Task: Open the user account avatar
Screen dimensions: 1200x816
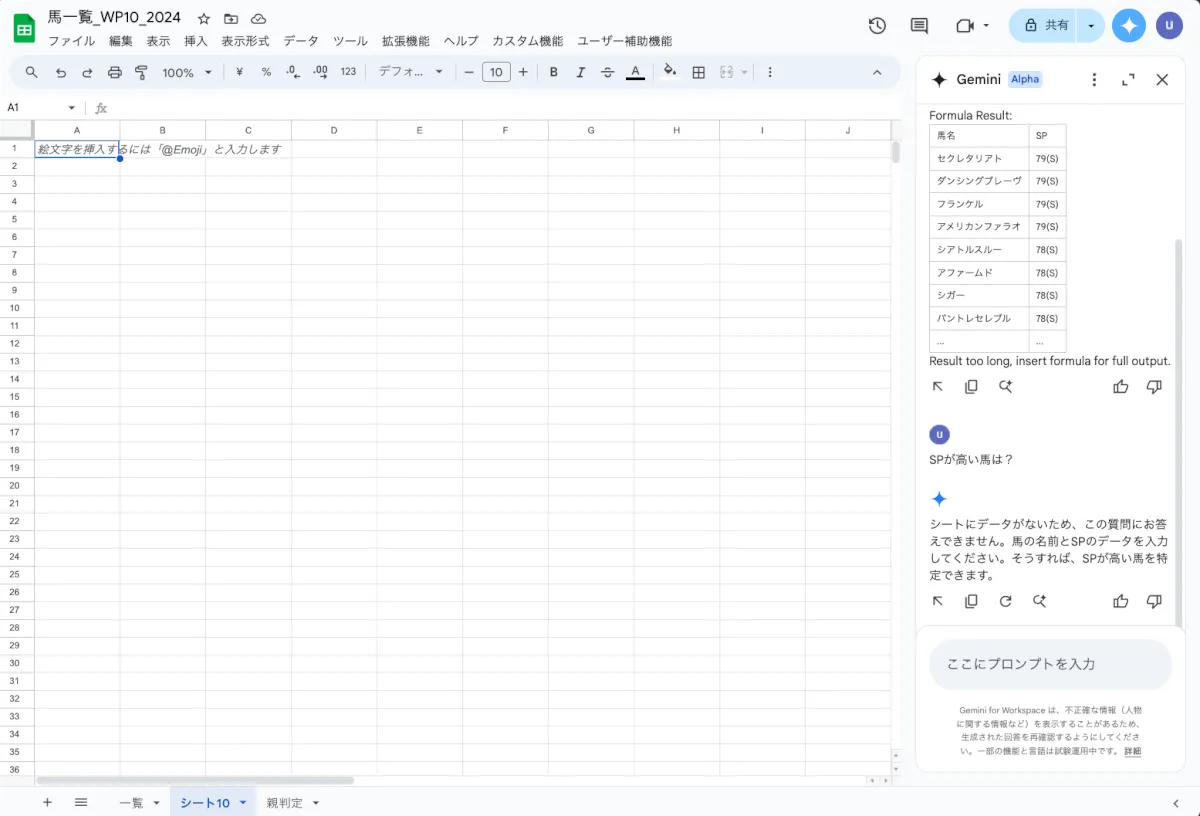Action: coord(1169,26)
